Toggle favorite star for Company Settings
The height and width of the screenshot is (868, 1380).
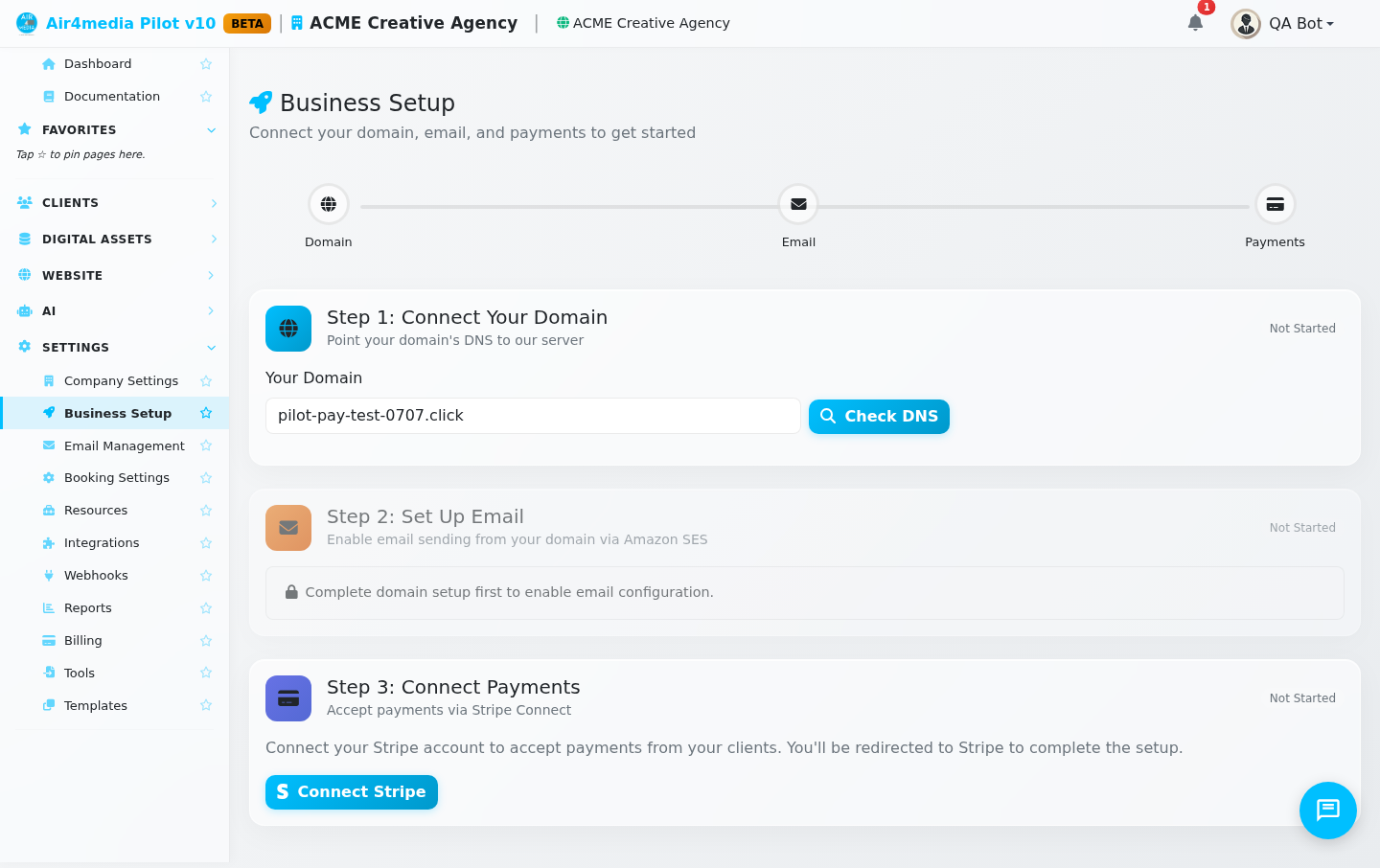[206, 381]
